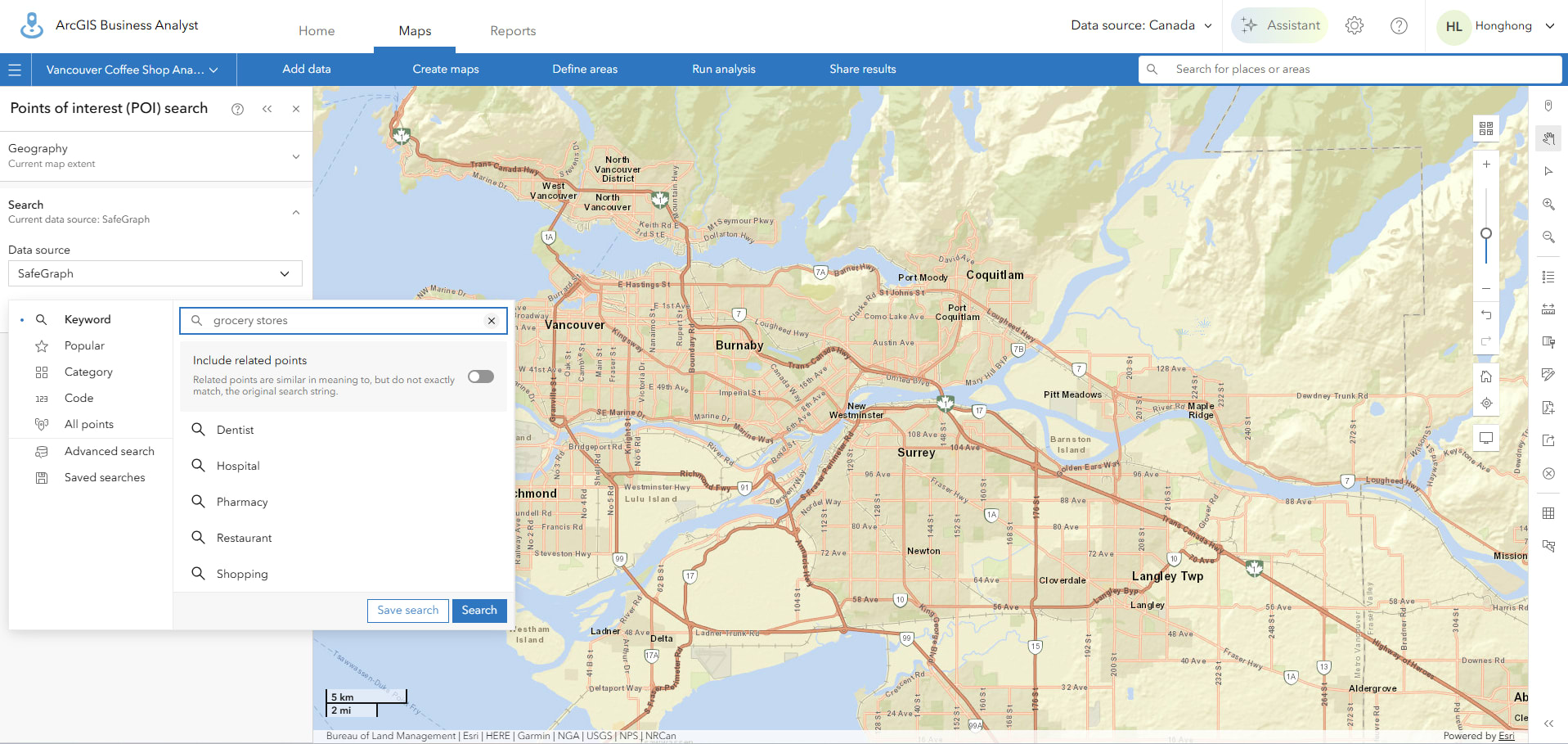Select the All points search option
This screenshot has width=1568, height=744.
pos(90,424)
